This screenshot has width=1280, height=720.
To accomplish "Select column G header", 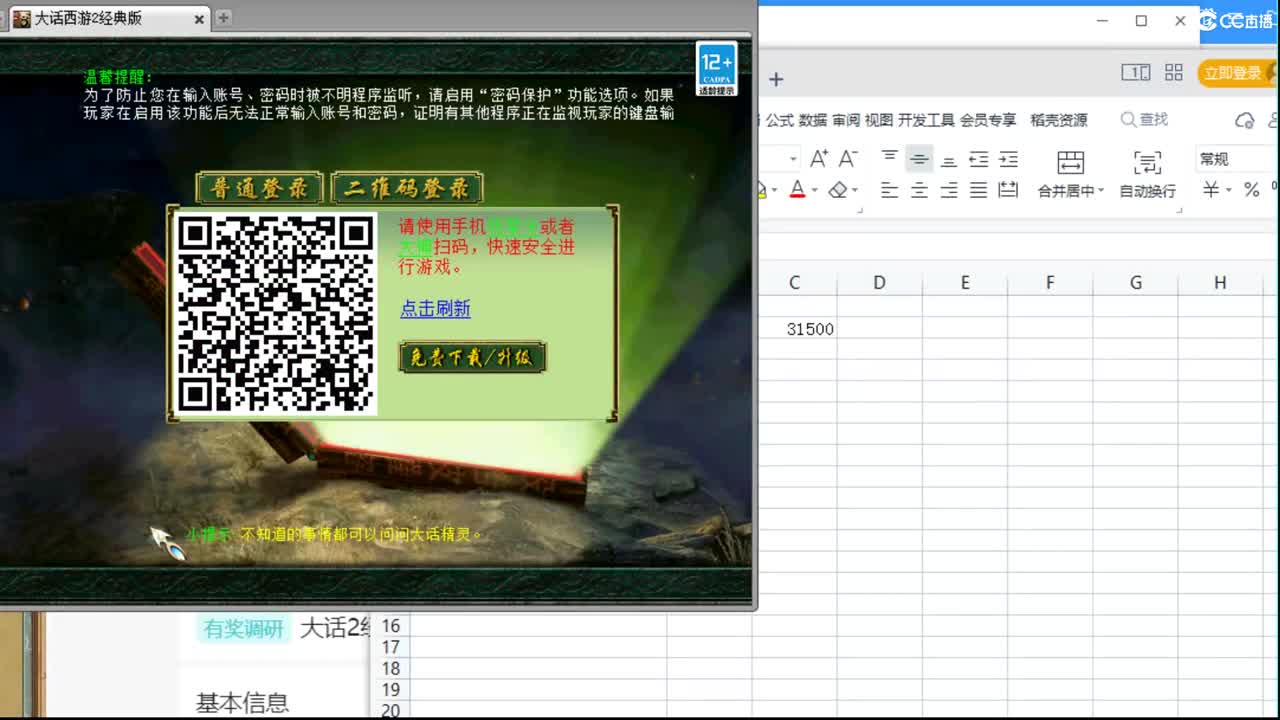I will (1136, 283).
